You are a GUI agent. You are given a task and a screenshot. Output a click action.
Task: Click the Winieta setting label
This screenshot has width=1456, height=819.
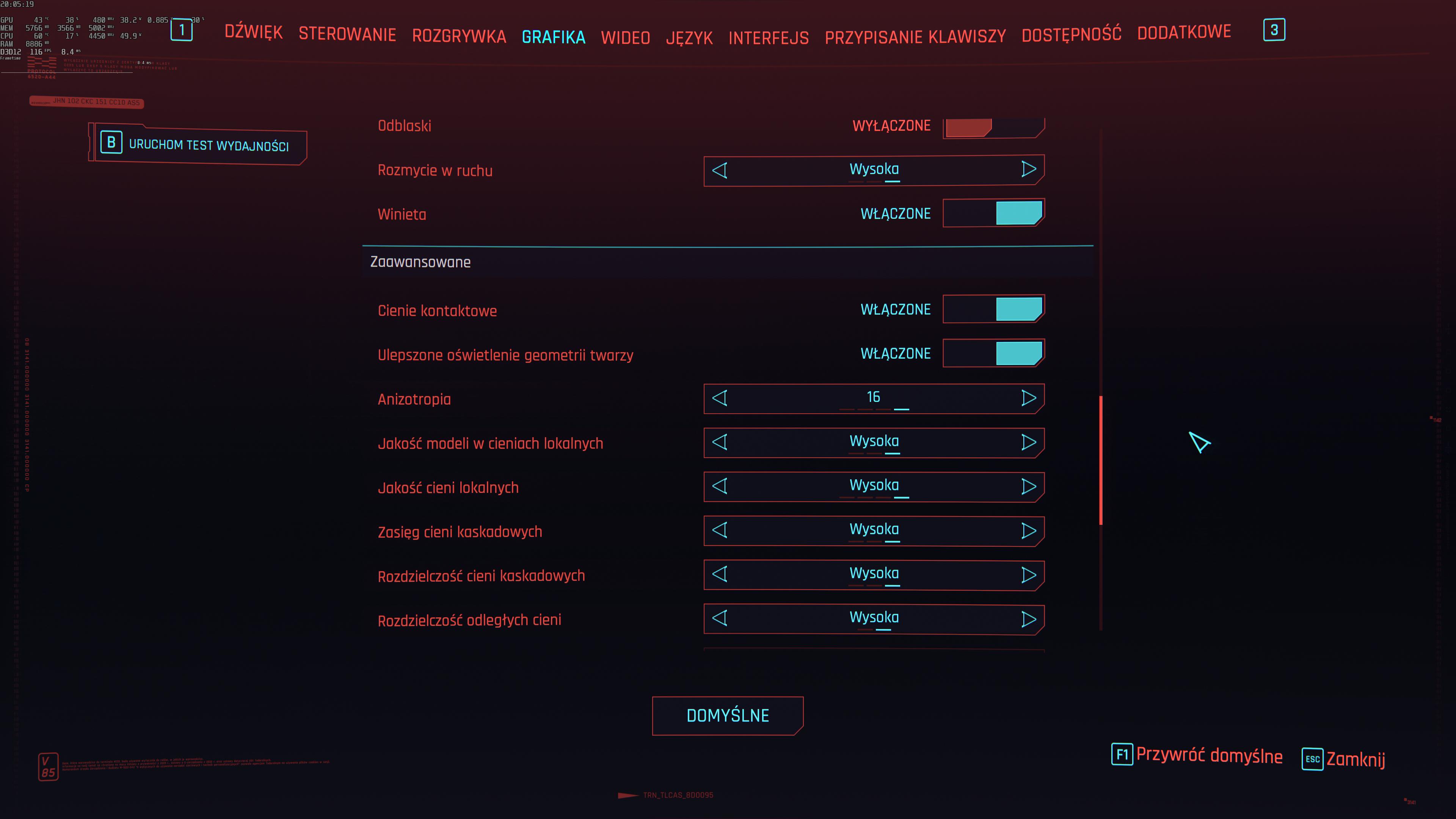click(402, 214)
